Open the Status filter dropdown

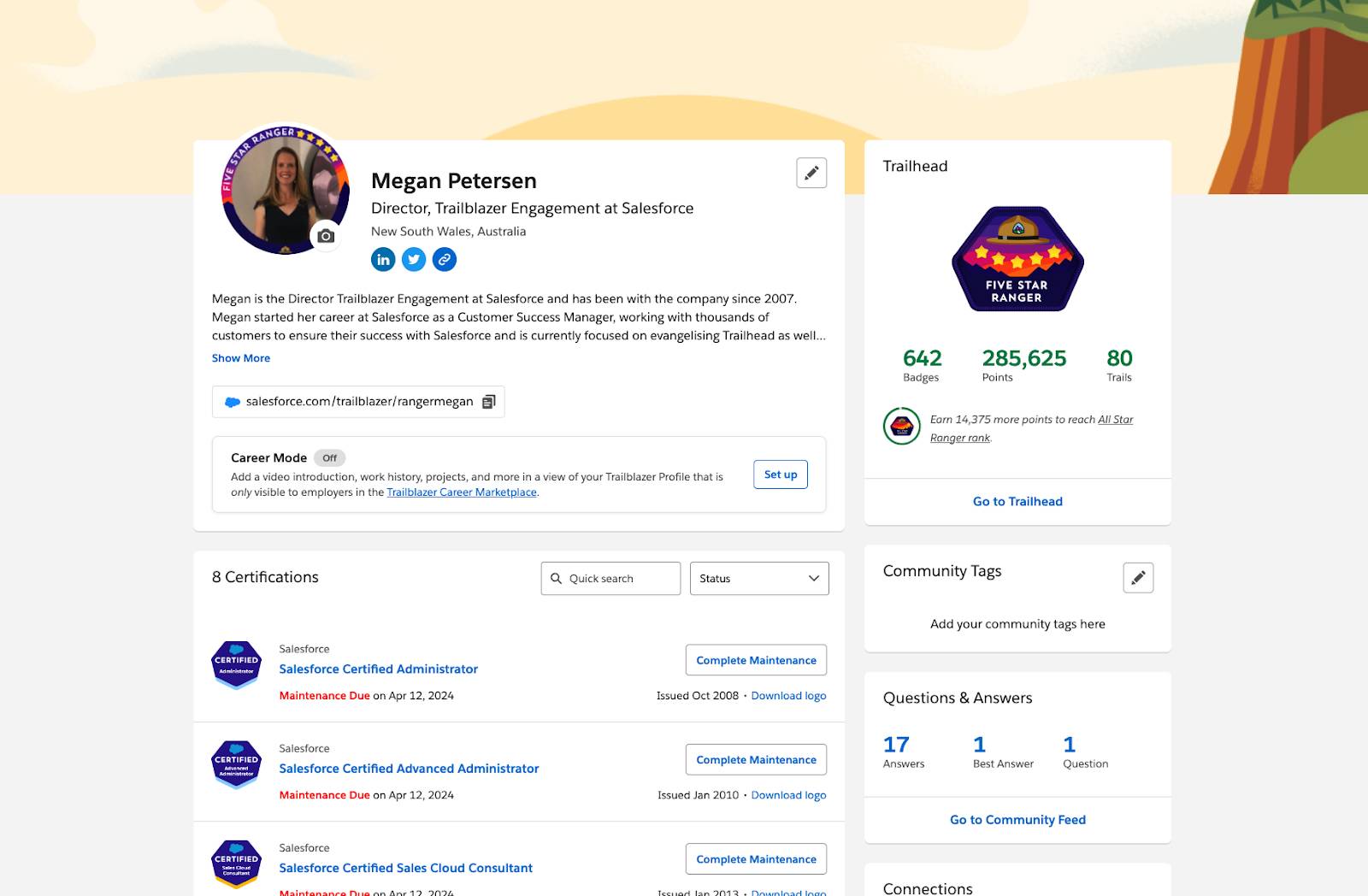[758, 579]
